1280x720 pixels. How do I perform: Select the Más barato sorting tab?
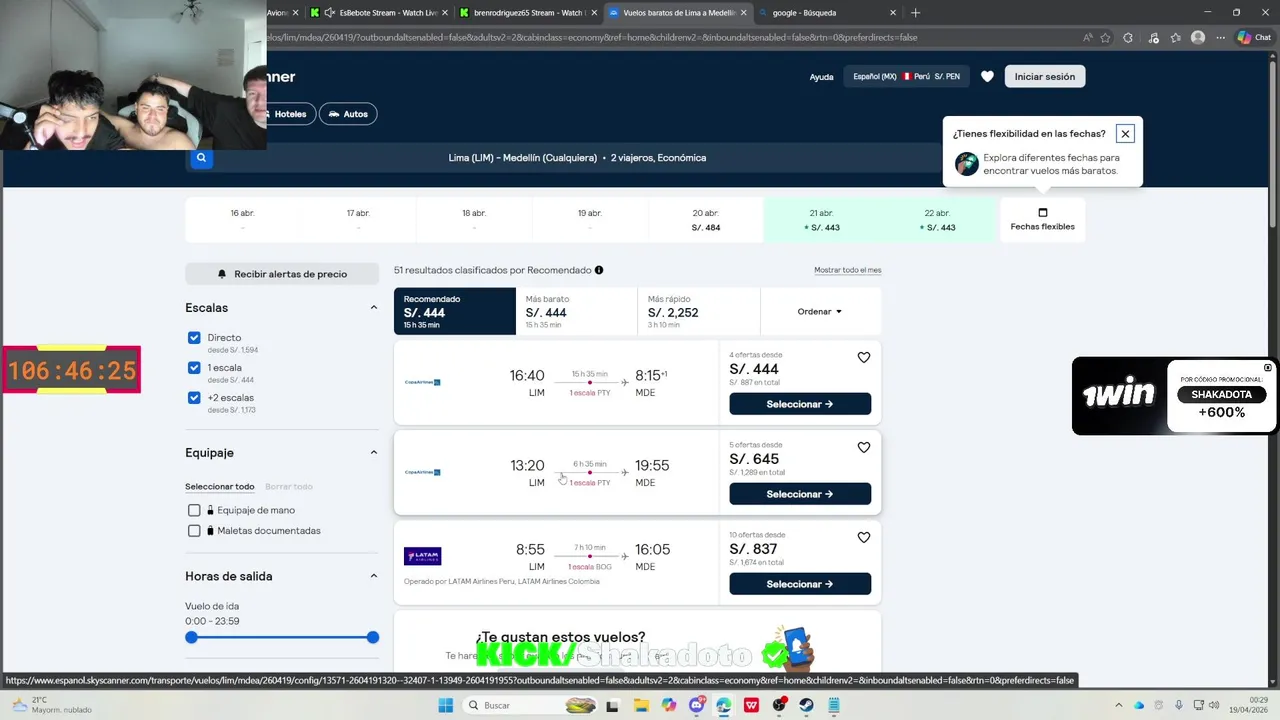(576, 311)
